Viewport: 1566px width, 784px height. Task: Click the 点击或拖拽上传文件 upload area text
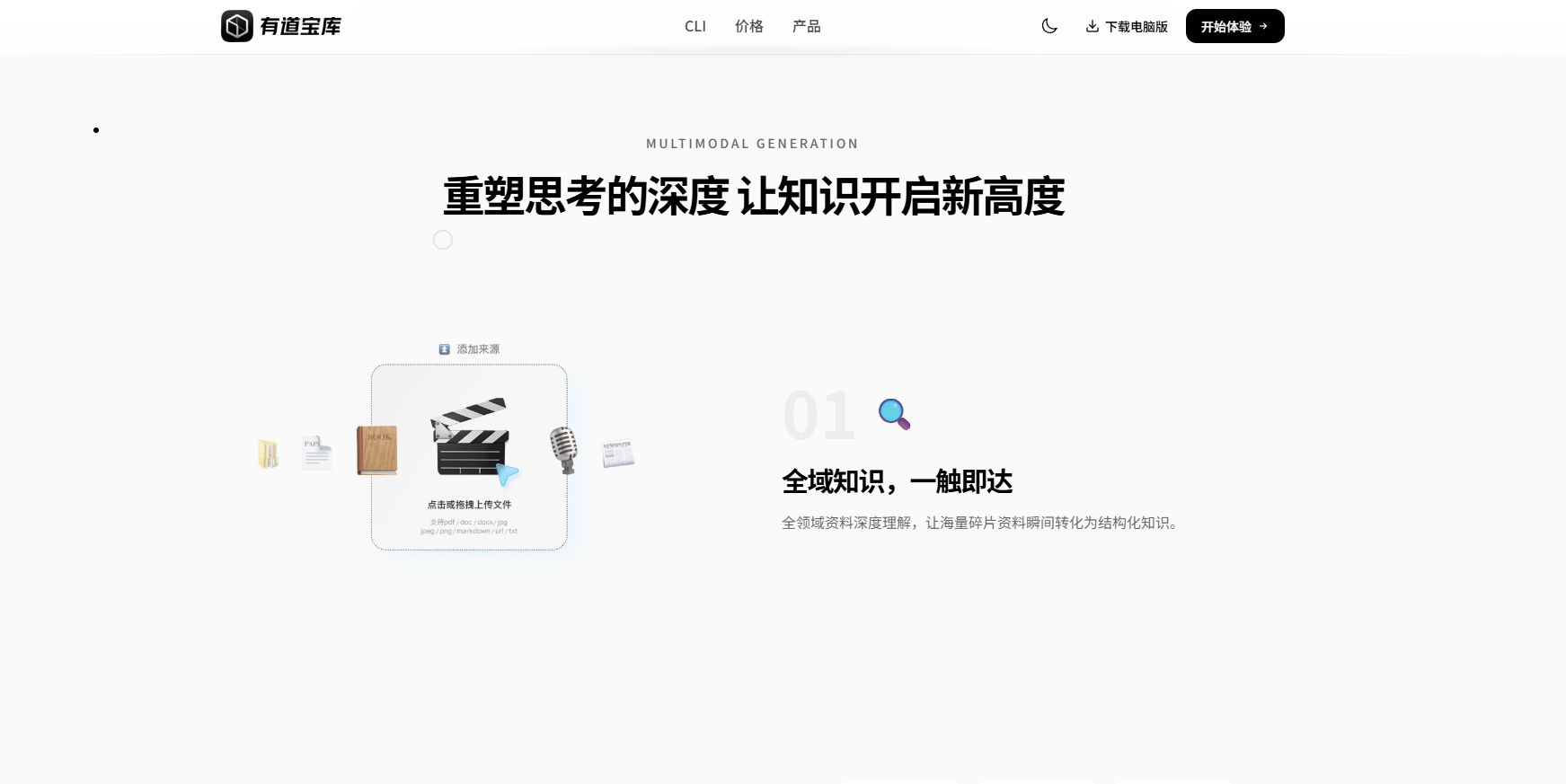pyautogui.click(x=469, y=505)
